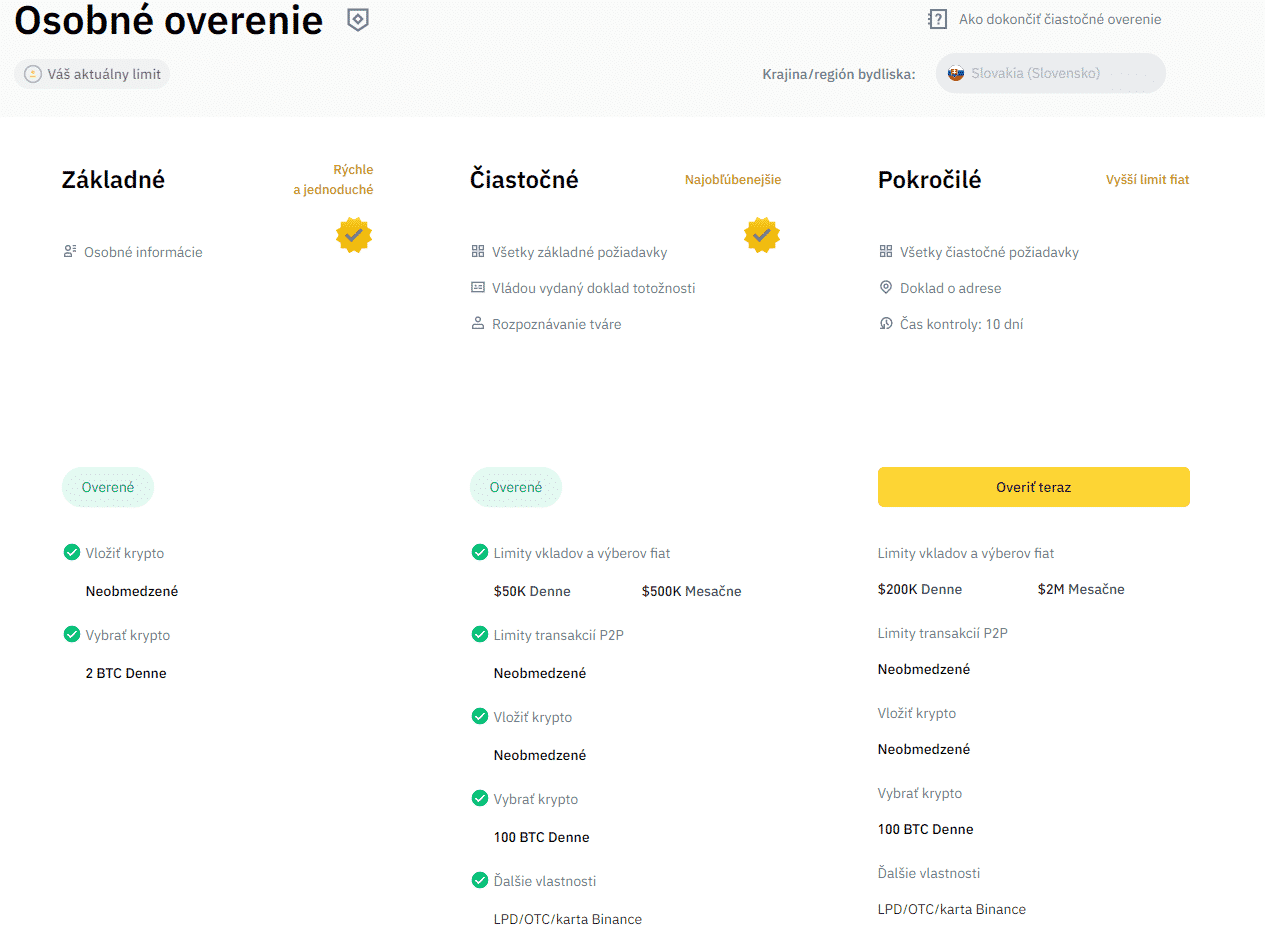The height and width of the screenshot is (936, 1265).
Task: Click the clock icon next to Čas kontroly
Action: pos(886,324)
